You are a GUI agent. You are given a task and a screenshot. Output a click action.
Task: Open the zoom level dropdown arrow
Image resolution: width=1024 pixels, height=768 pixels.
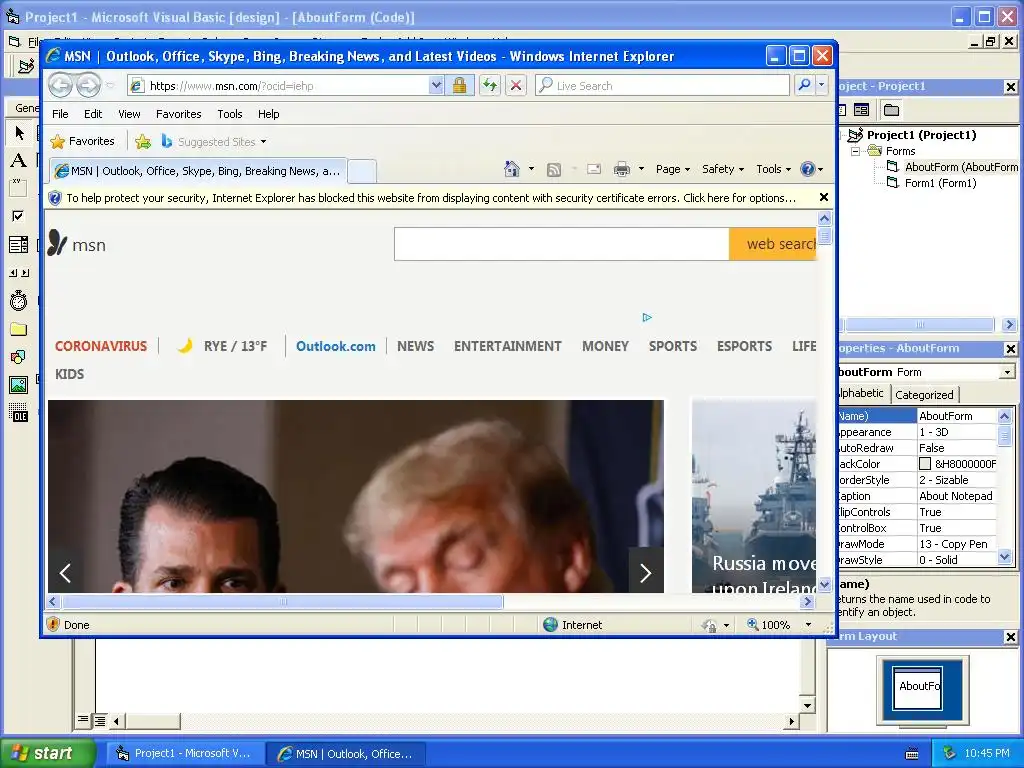click(808, 625)
